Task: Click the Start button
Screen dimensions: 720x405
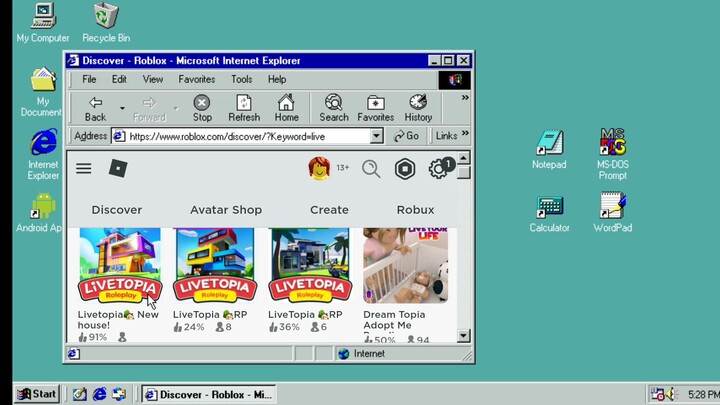Action: [x=35, y=394]
